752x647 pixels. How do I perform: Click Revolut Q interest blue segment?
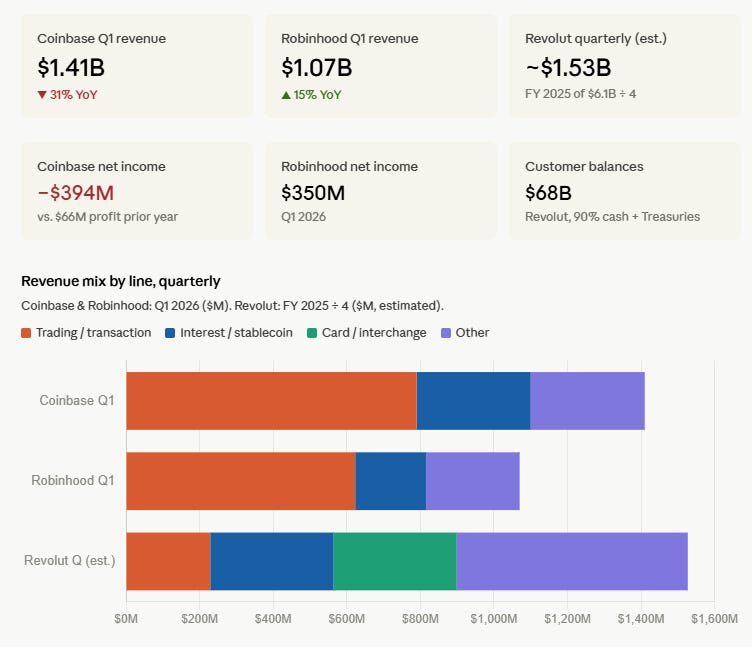pyautogui.click(x=272, y=561)
